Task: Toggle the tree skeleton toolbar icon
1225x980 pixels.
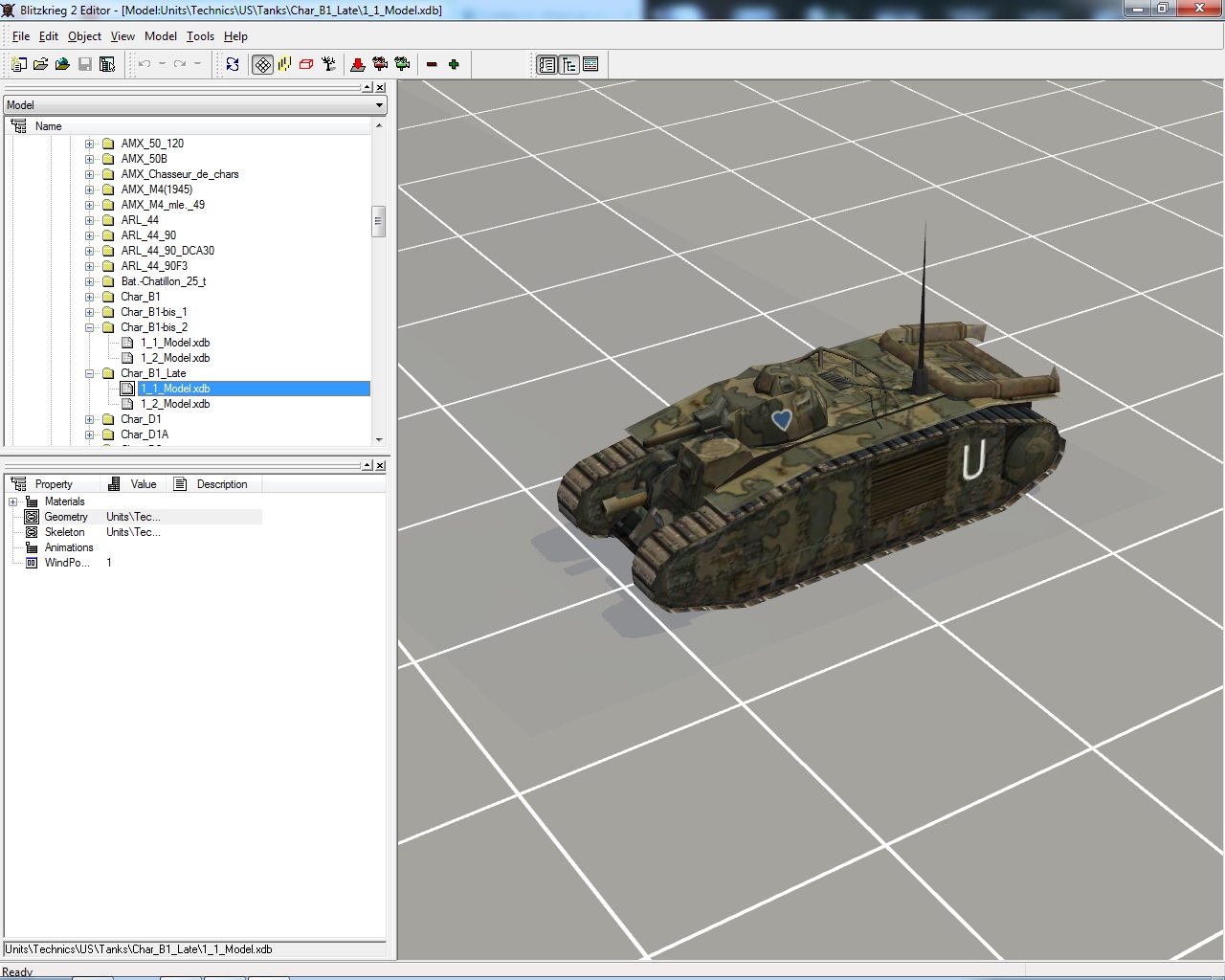Action: 329,64
